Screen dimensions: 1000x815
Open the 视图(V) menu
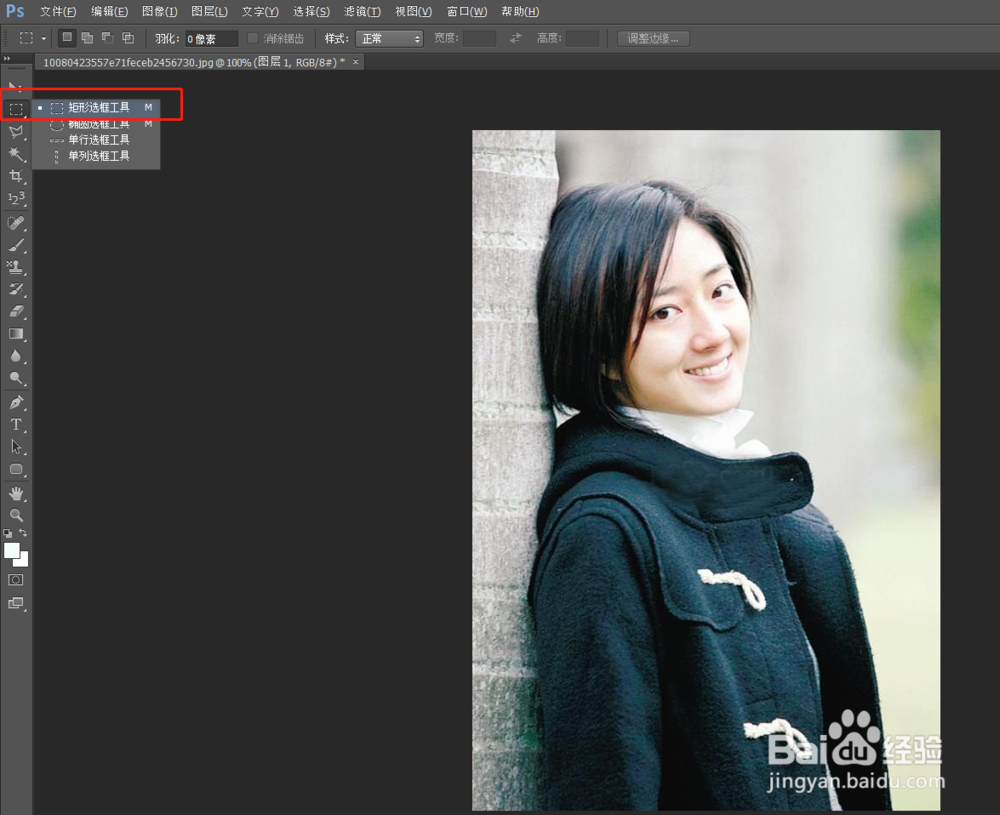(413, 11)
